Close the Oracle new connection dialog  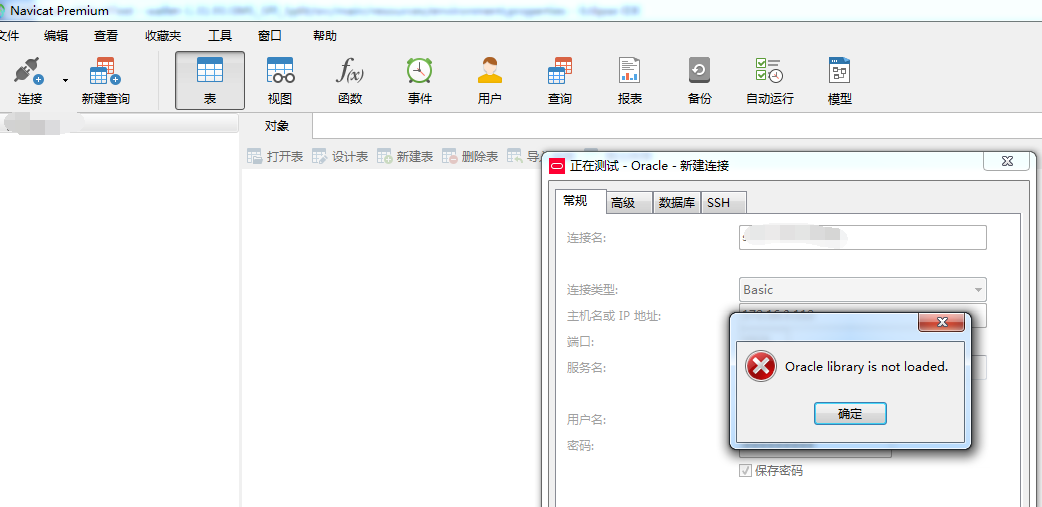click(1007, 161)
